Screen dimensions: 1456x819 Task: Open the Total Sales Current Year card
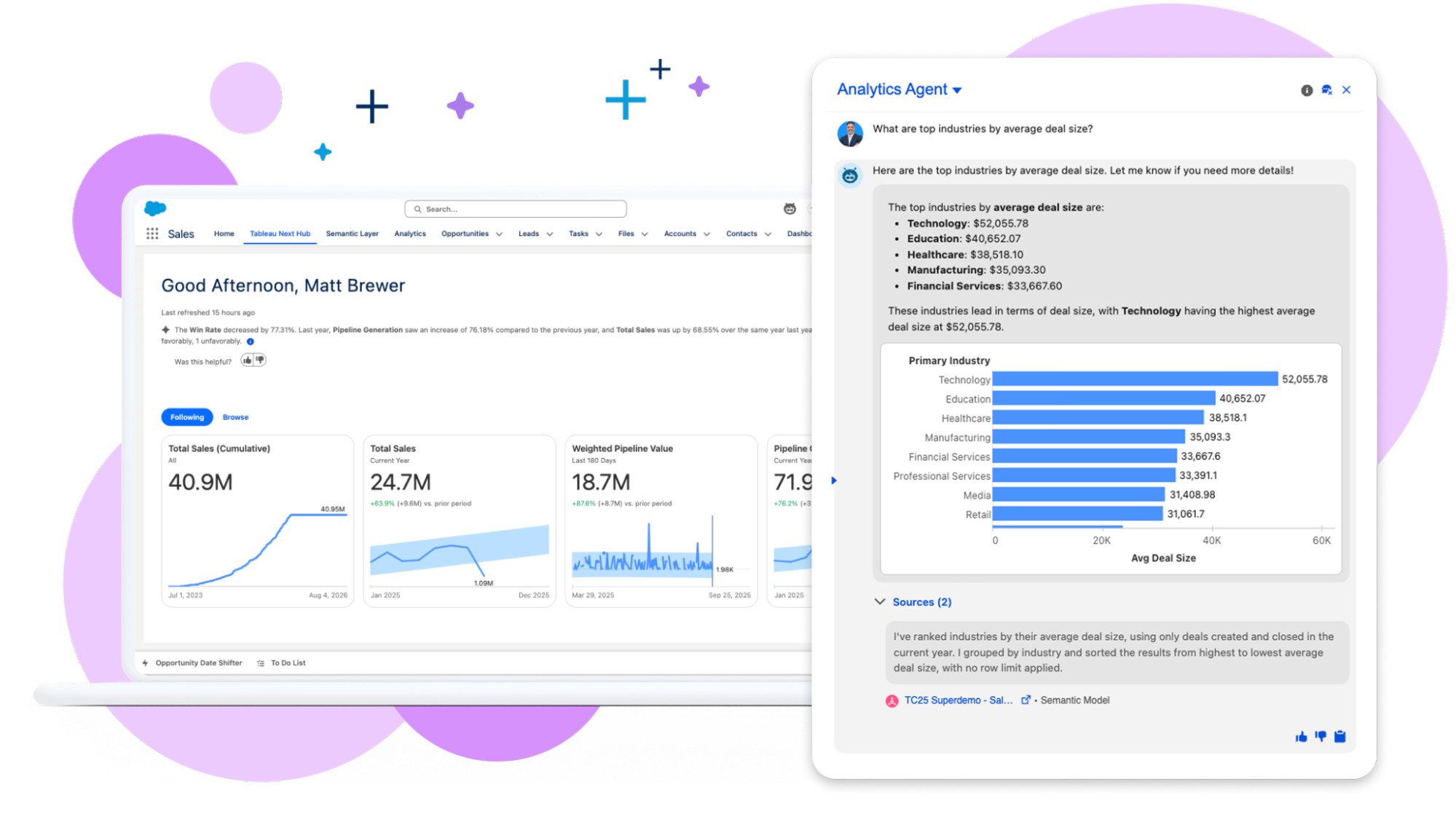pos(459,521)
